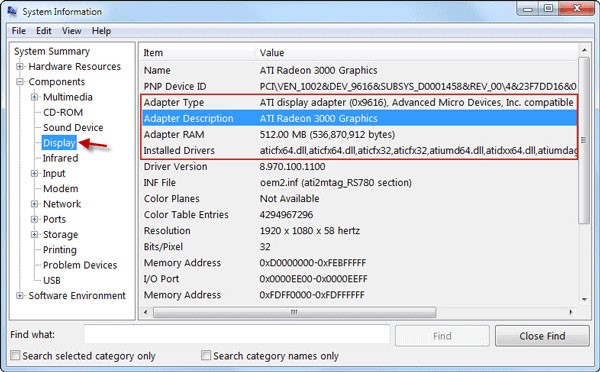The height and width of the screenshot is (372, 600).
Task: Expand the Software Environment node
Action: click(x=20, y=295)
